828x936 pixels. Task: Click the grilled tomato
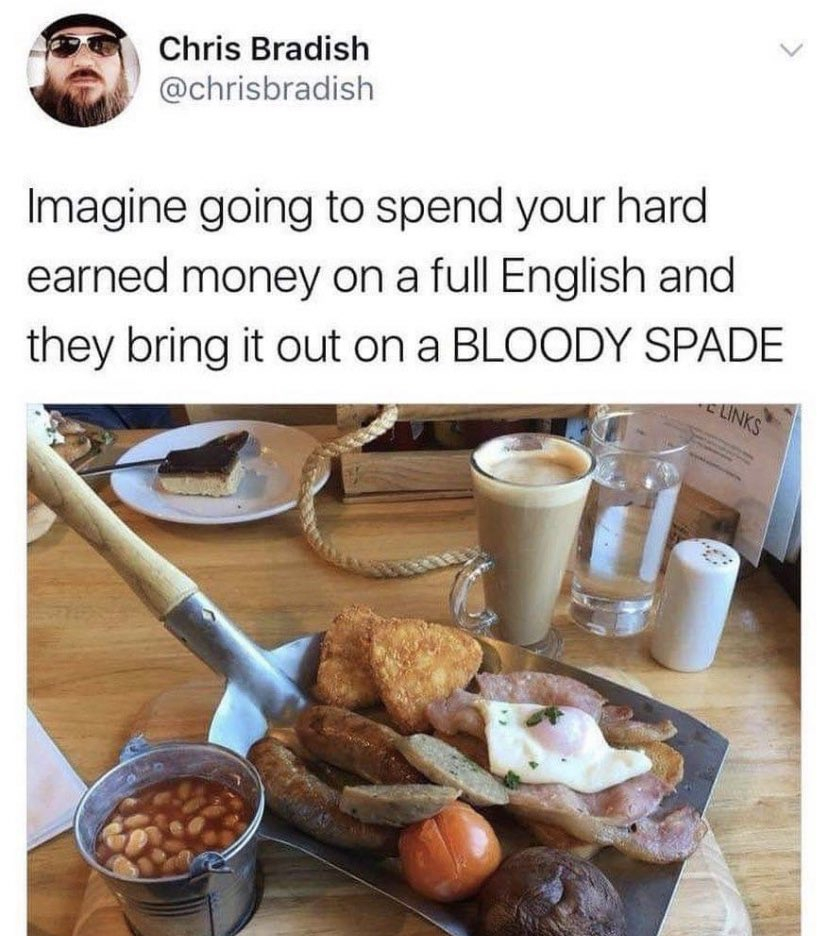(450, 851)
